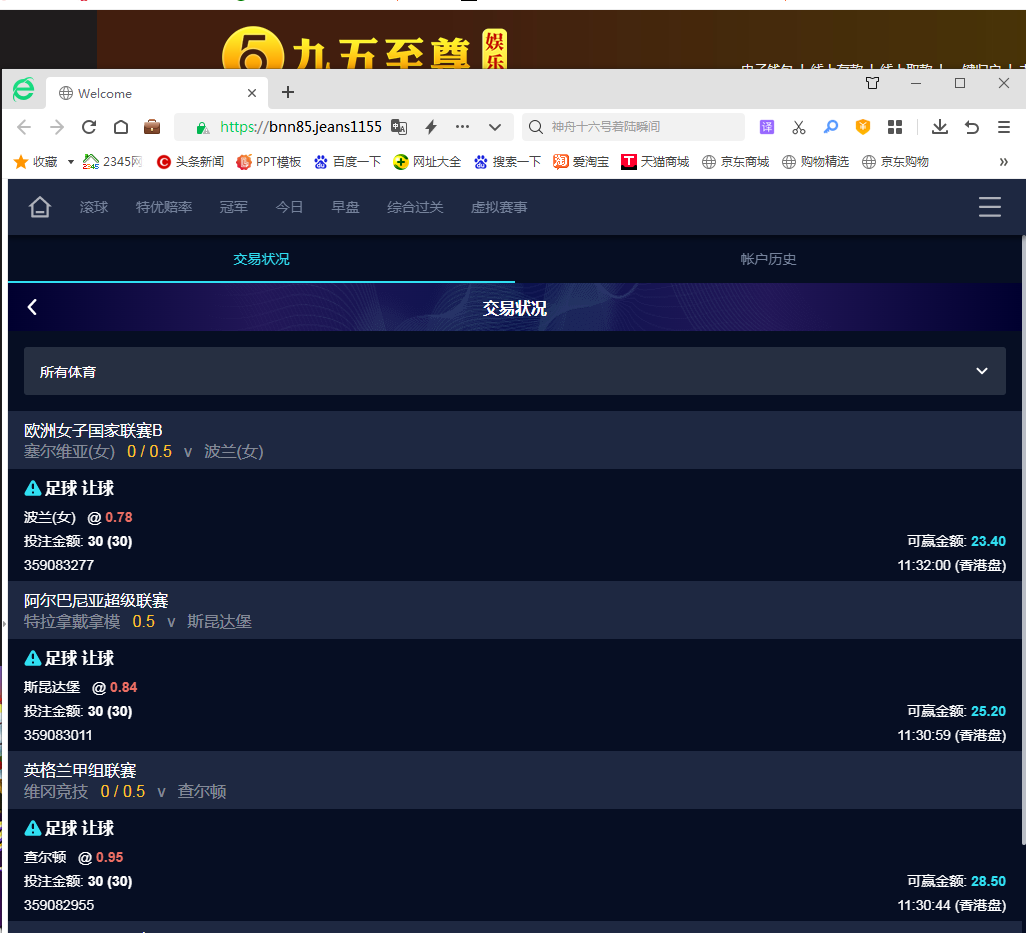
Task: Open the 滚球 menu item
Action: (x=94, y=207)
